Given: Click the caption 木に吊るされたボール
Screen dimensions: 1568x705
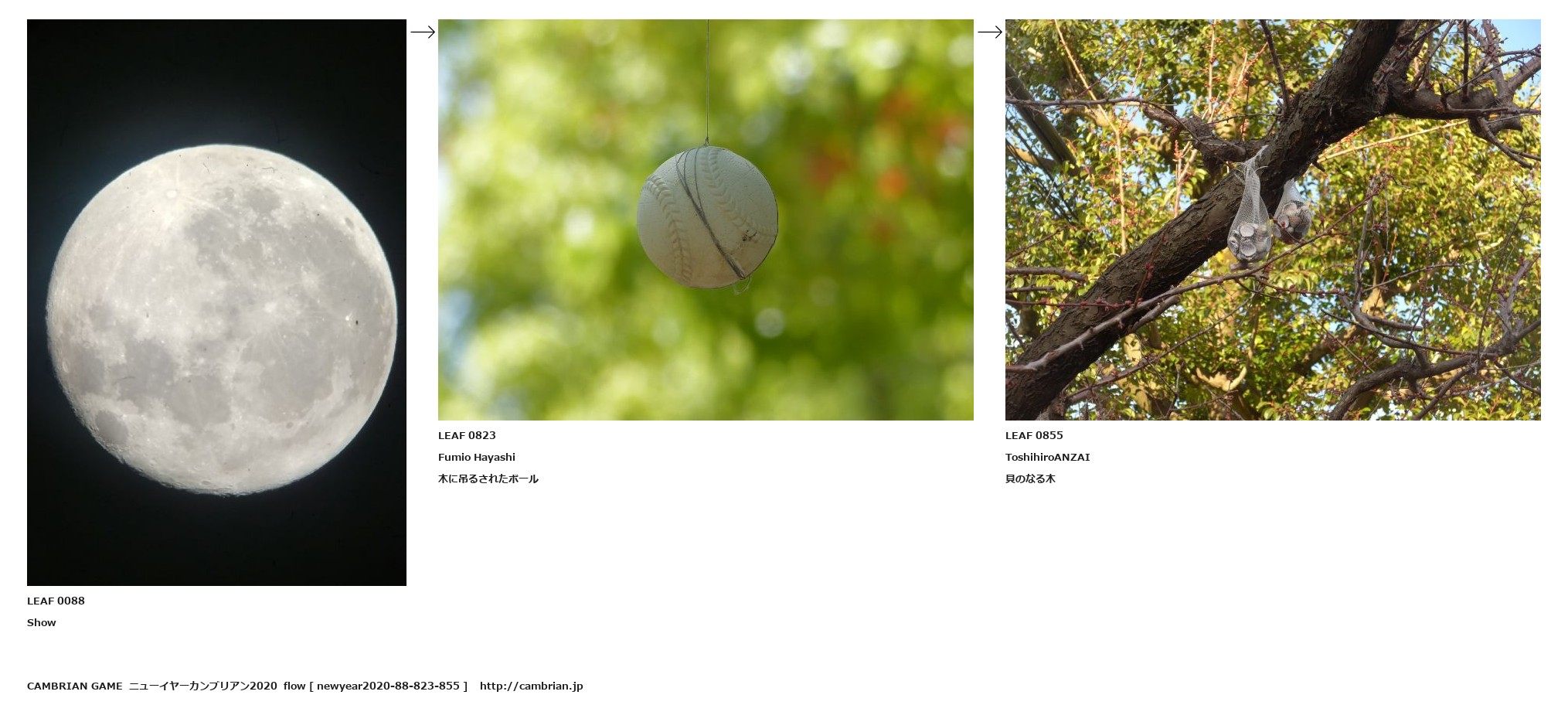Looking at the screenshot, I should [x=488, y=479].
